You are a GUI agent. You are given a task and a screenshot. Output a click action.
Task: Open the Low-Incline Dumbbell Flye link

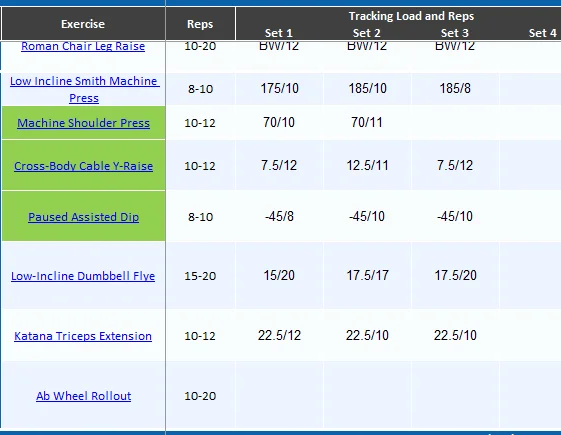pyautogui.click(x=83, y=276)
